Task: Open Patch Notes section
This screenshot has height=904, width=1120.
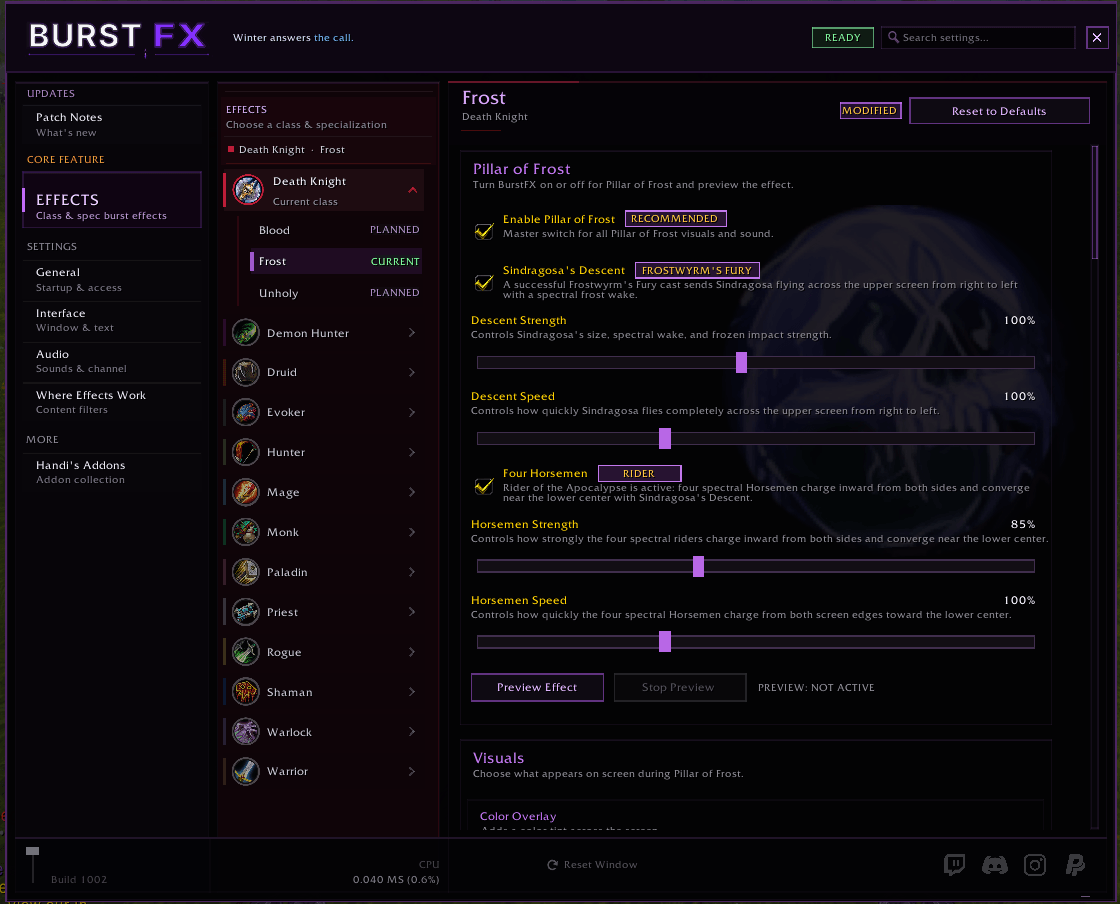Action: pos(112,124)
